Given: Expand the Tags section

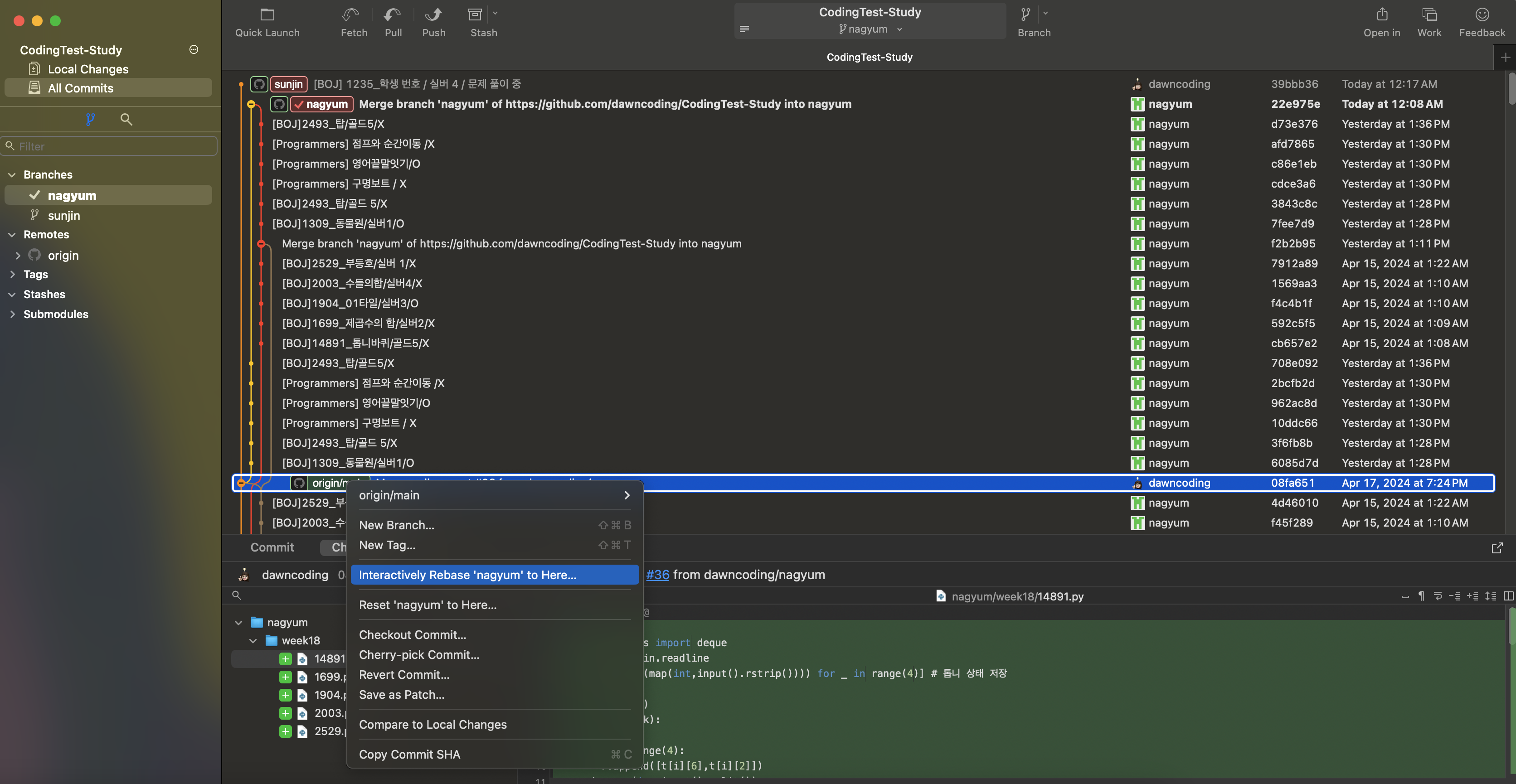Looking at the screenshot, I should tap(12, 274).
